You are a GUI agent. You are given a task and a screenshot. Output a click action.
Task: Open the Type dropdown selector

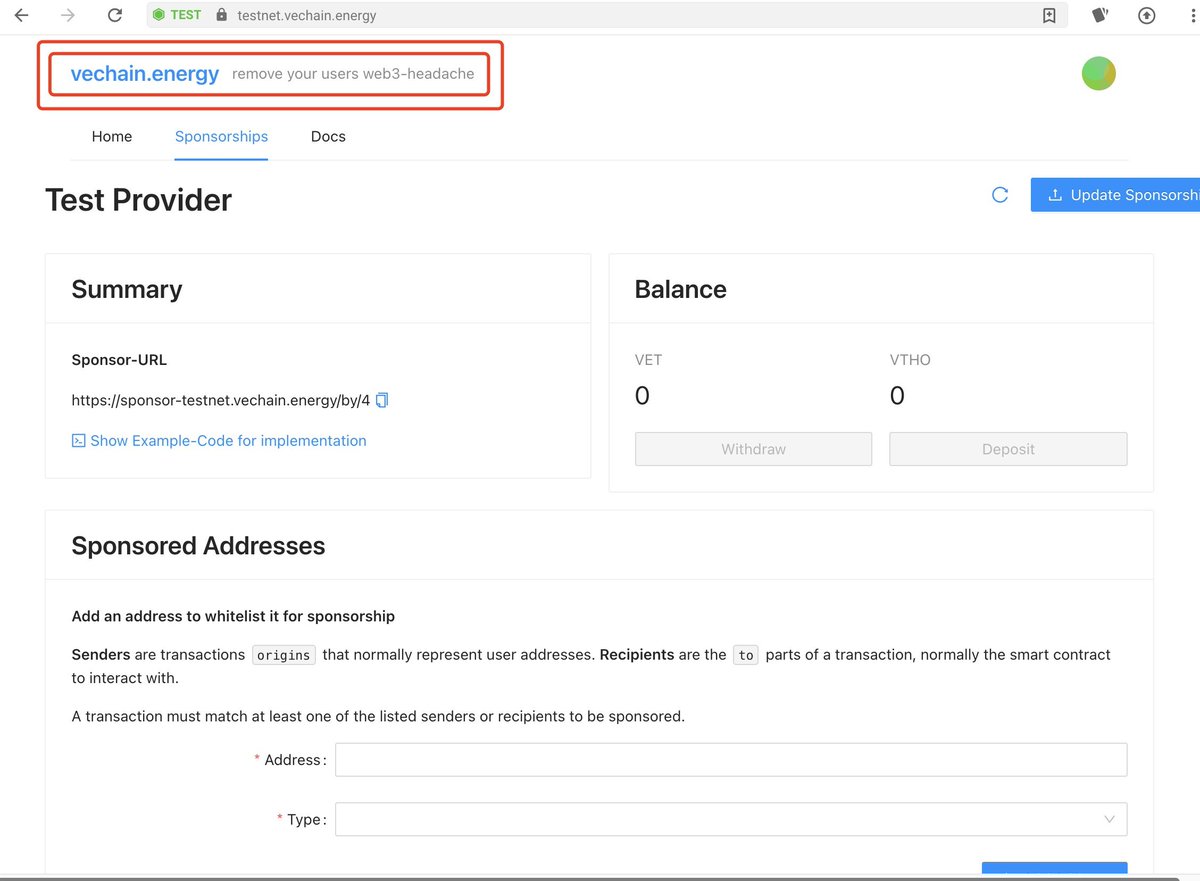tap(730, 819)
